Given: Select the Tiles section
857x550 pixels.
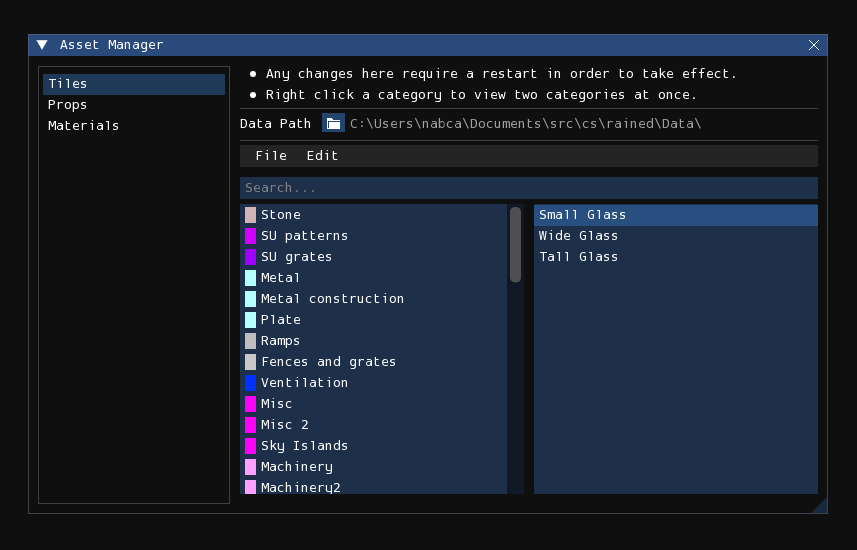Looking at the screenshot, I should (x=134, y=84).
